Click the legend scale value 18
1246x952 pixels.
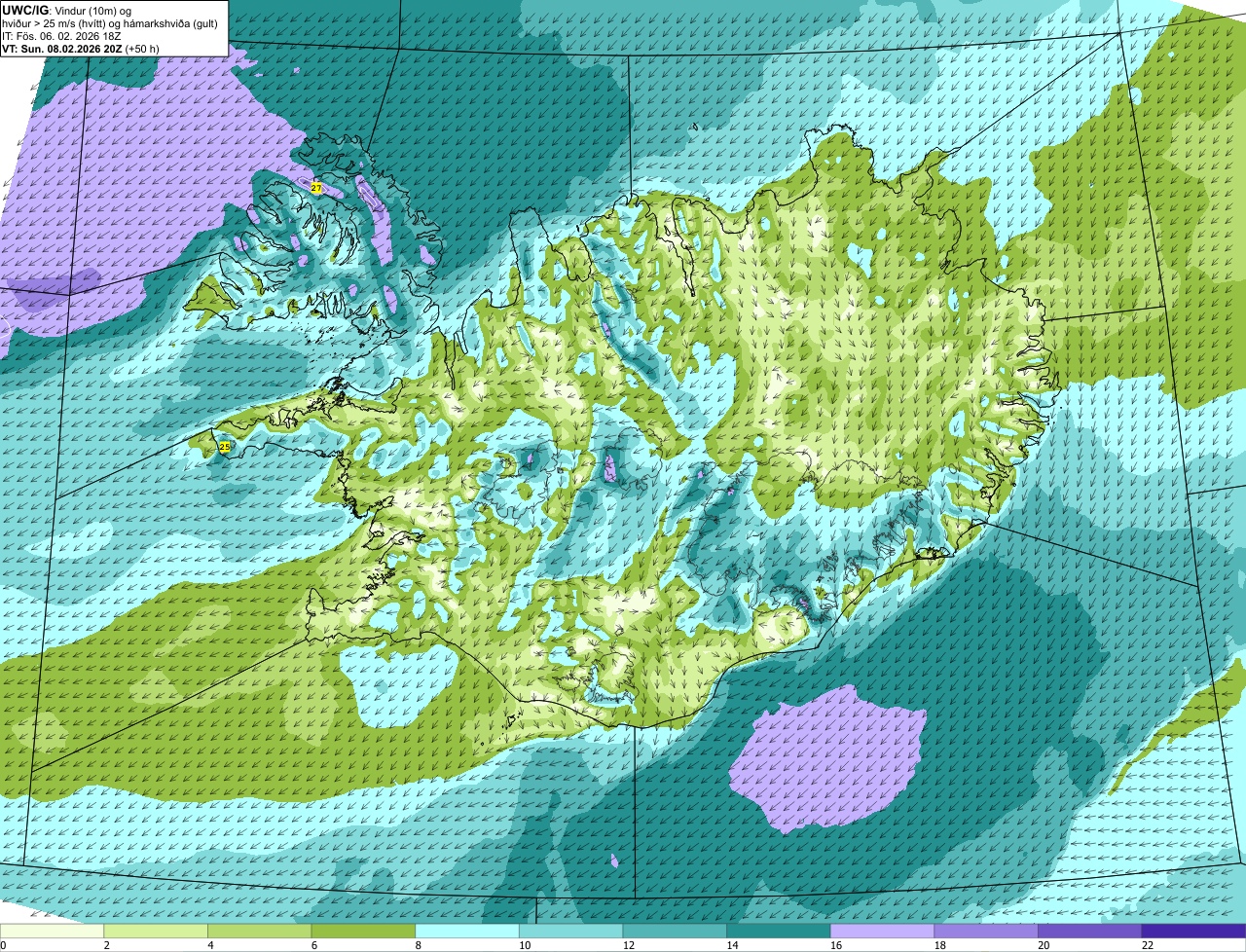tap(939, 945)
